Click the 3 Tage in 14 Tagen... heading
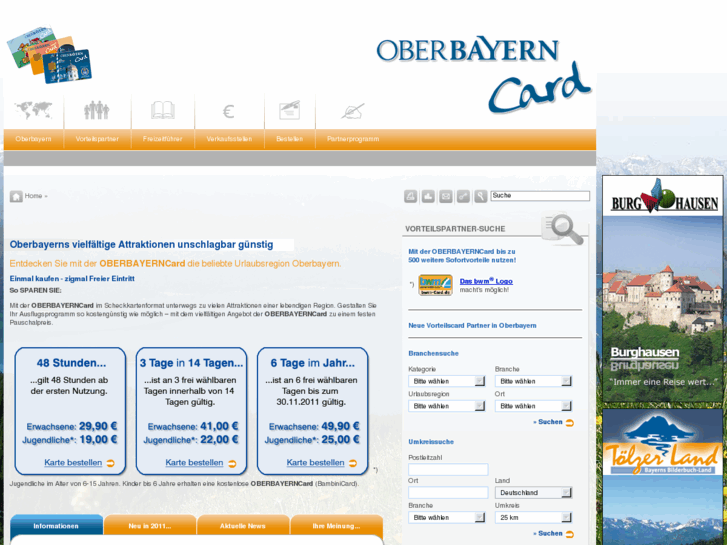 [x=191, y=363]
